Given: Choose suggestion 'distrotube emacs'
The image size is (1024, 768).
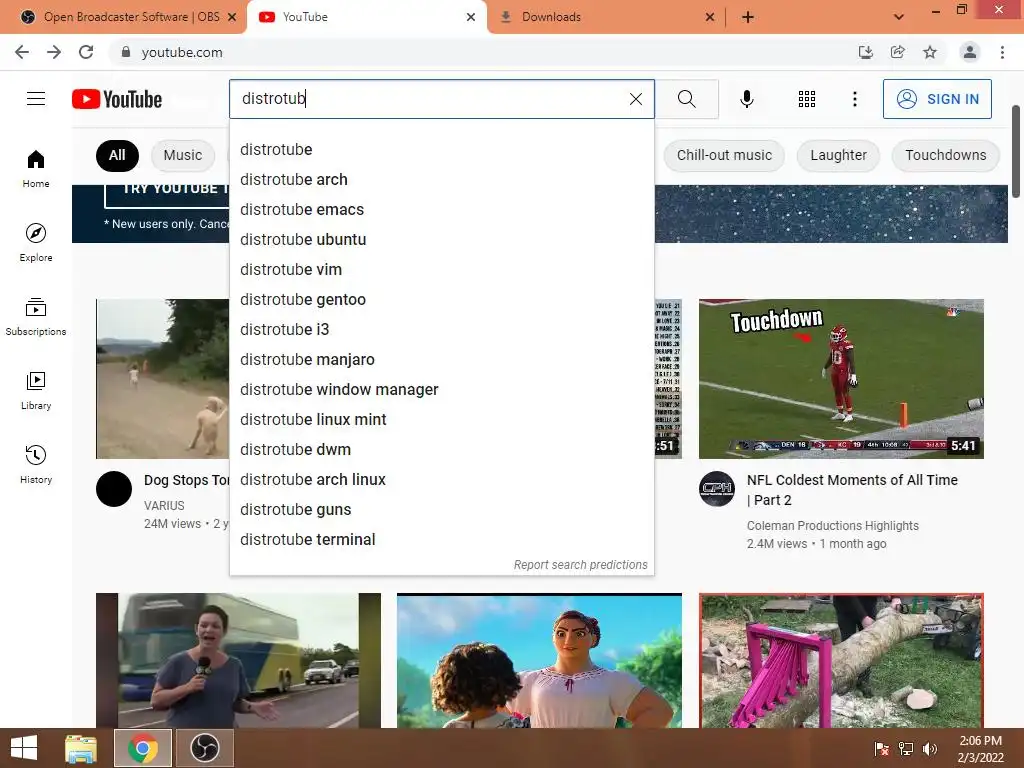Looking at the screenshot, I should click(441, 210).
